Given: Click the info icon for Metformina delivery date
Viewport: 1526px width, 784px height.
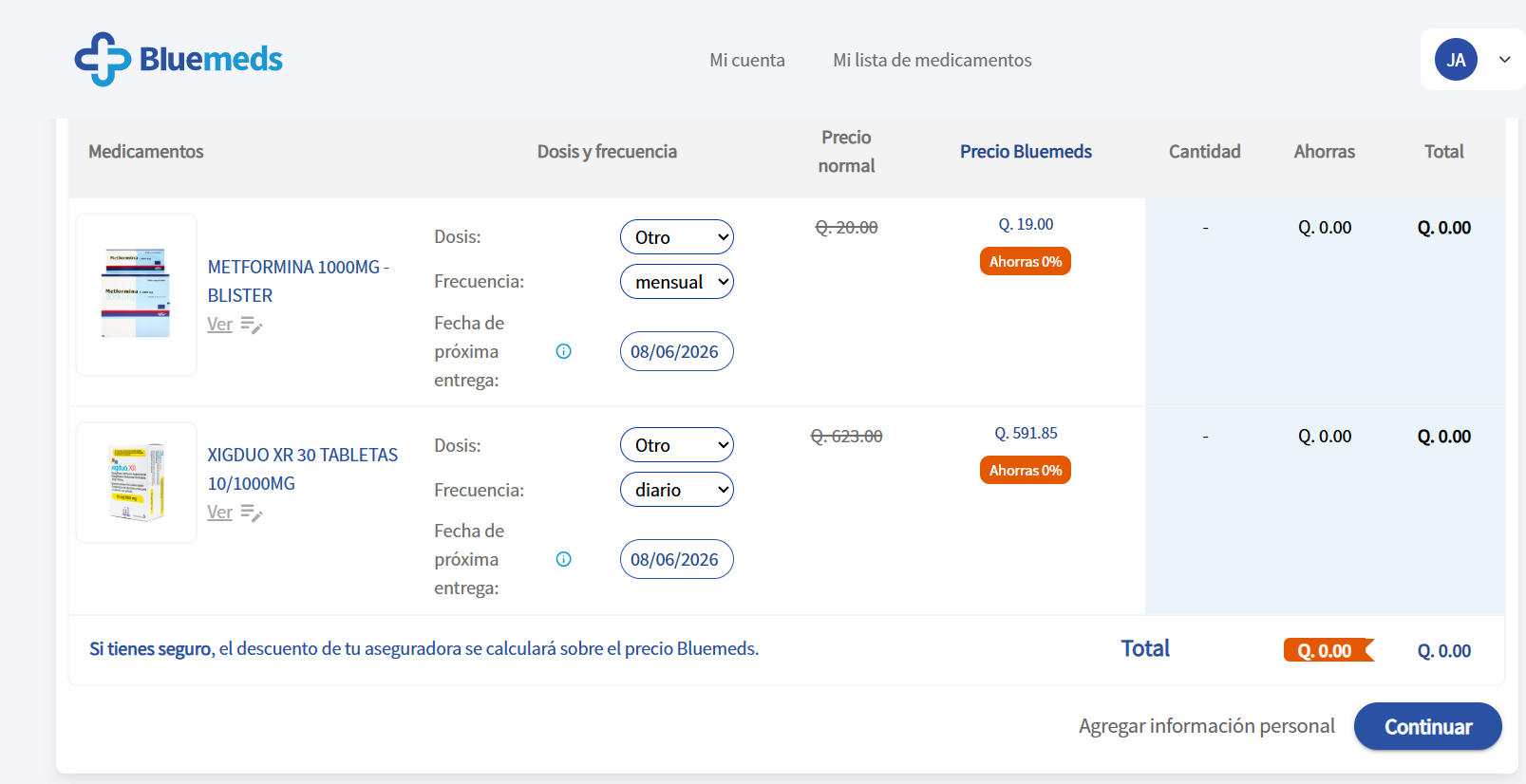Looking at the screenshot, I should 563,351.
